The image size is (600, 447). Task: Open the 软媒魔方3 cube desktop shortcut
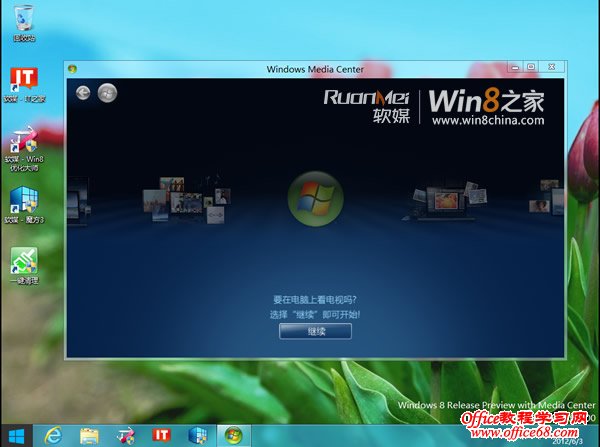pyautogui.click(x=24, y=205)
